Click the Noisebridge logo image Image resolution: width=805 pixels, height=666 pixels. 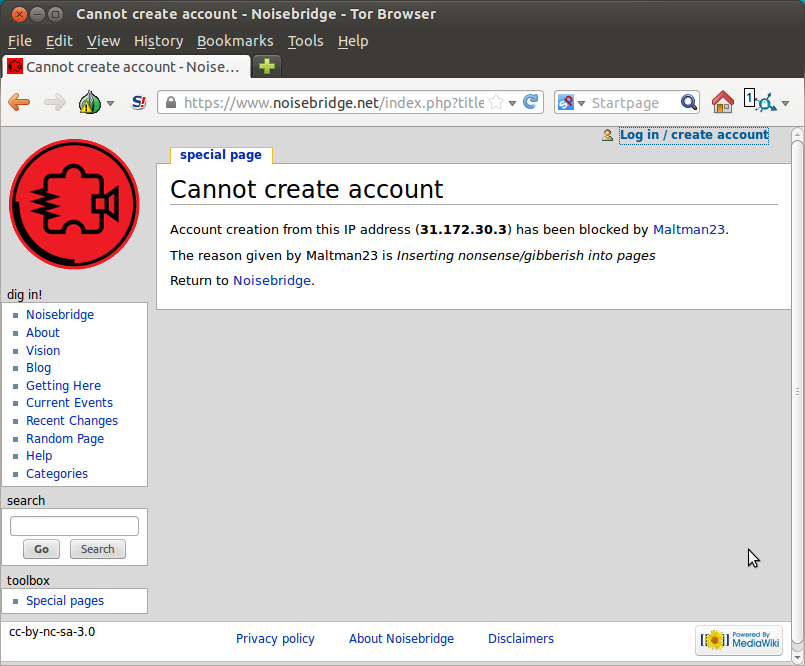[74, 204]
